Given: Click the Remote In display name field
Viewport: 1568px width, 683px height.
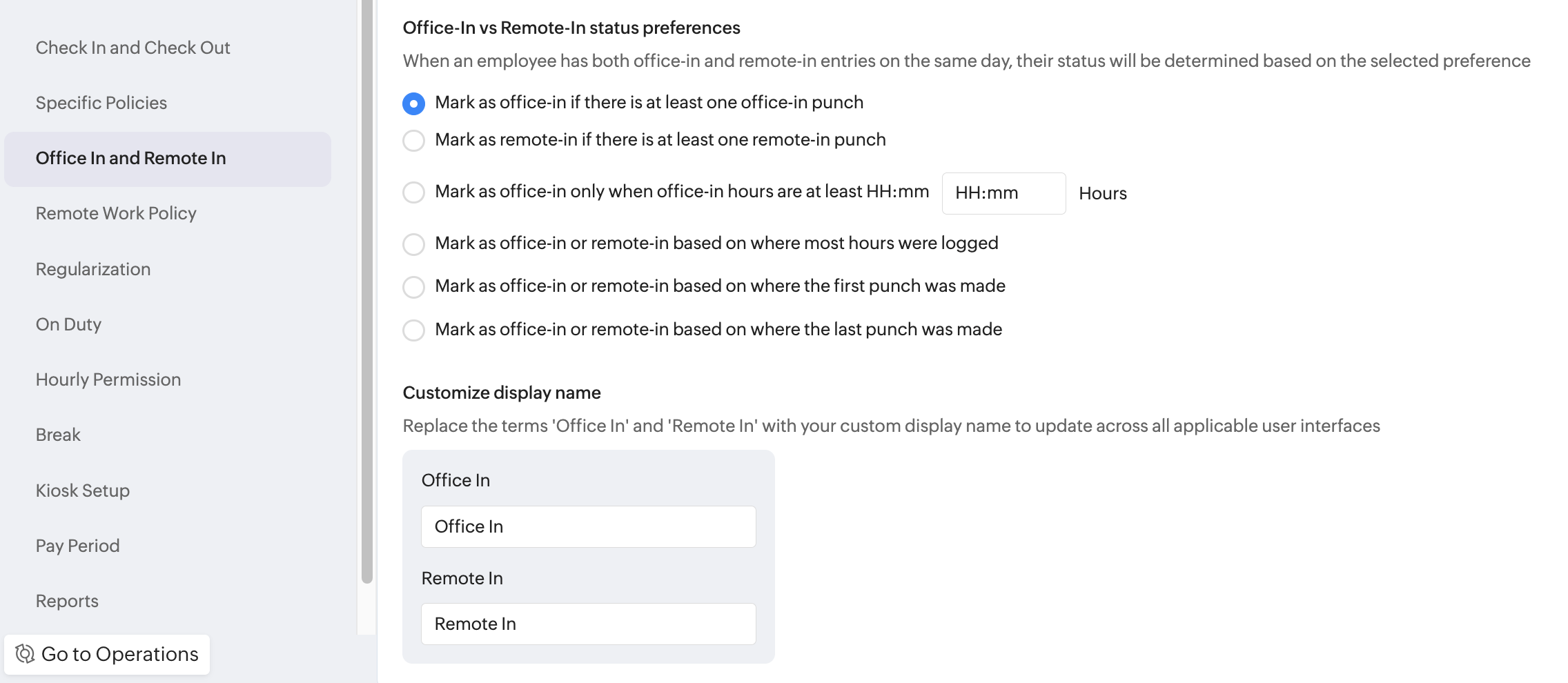Looking at the screenshot, I should 588,624.
